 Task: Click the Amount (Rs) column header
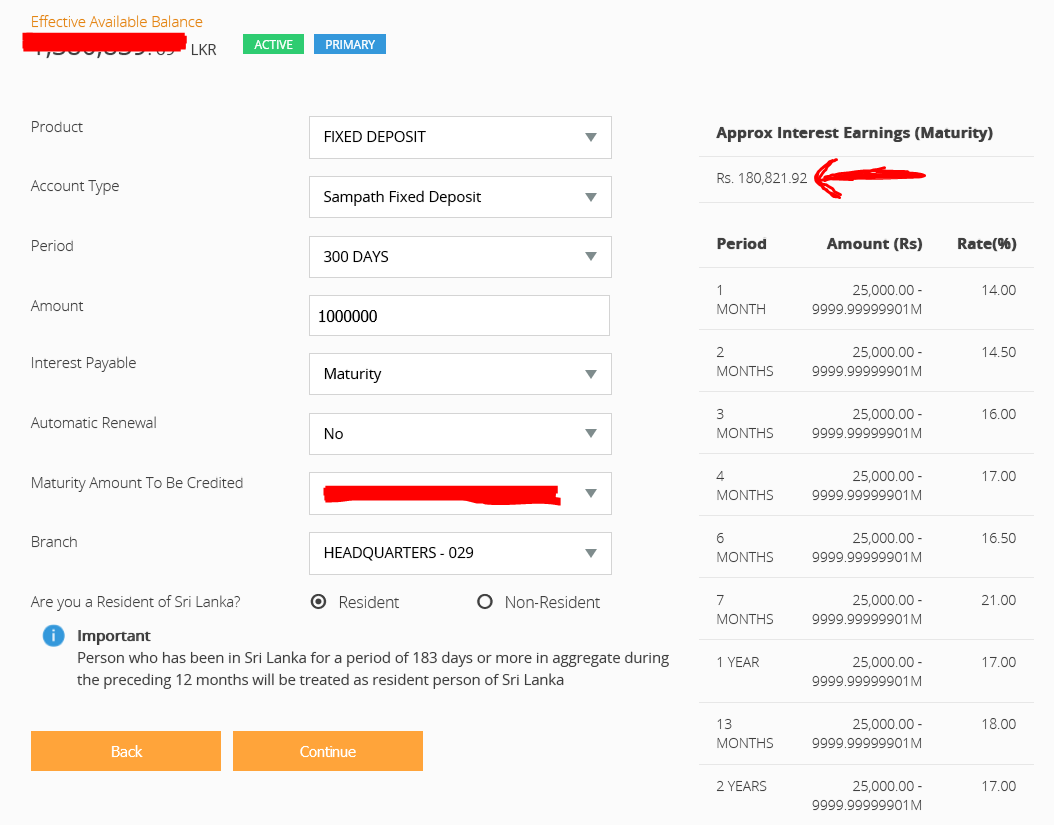[874, 244]
